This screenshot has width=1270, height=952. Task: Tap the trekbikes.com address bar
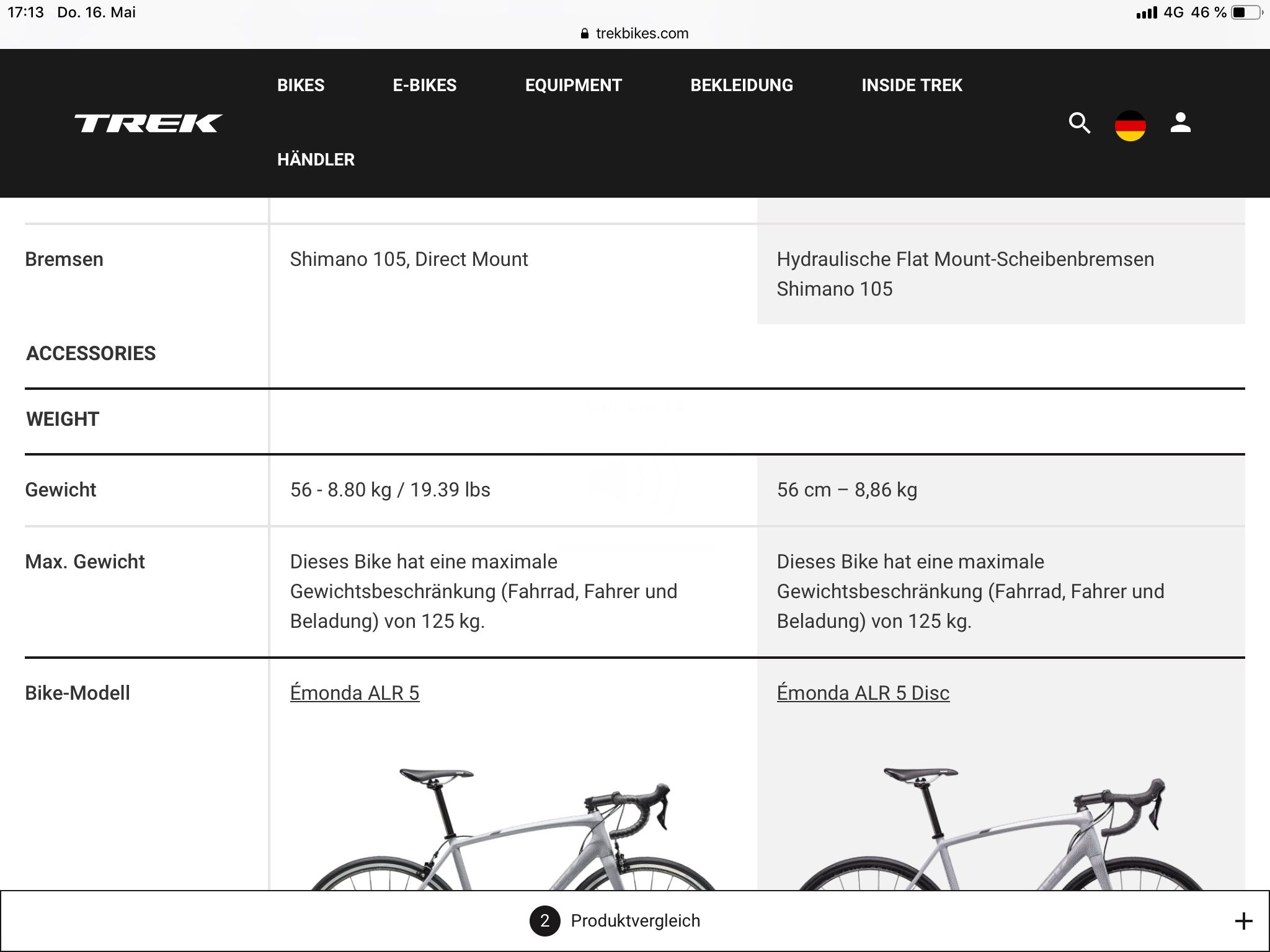tap(642, 33)
